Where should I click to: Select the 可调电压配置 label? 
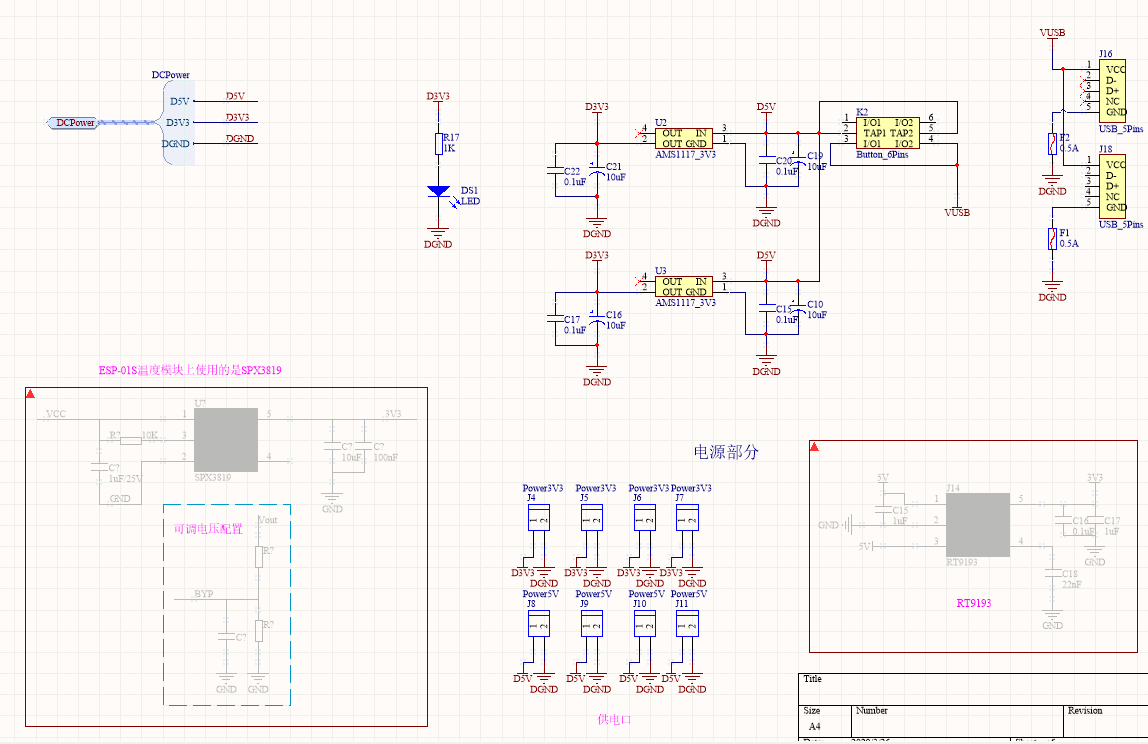(208, 529)
